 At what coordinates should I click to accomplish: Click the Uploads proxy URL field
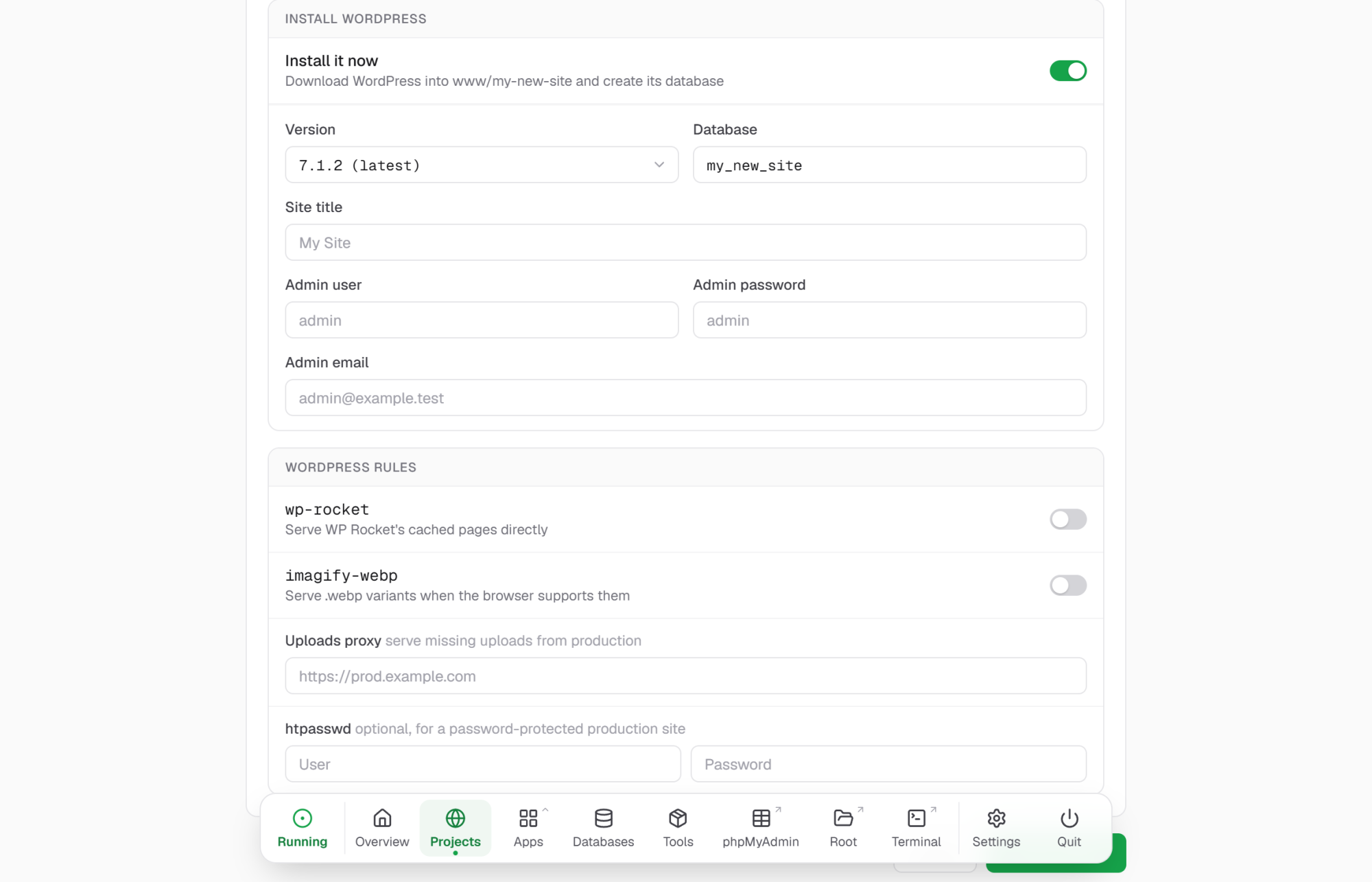[686, 676]
